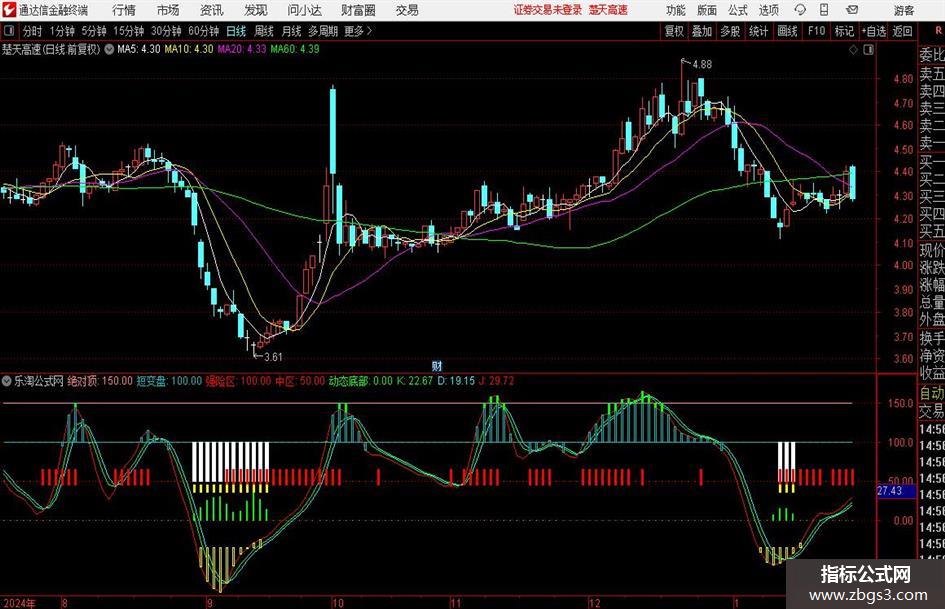Open the 财富圈 menu
This screenshot has height=609, width=945.
point(358,10)
